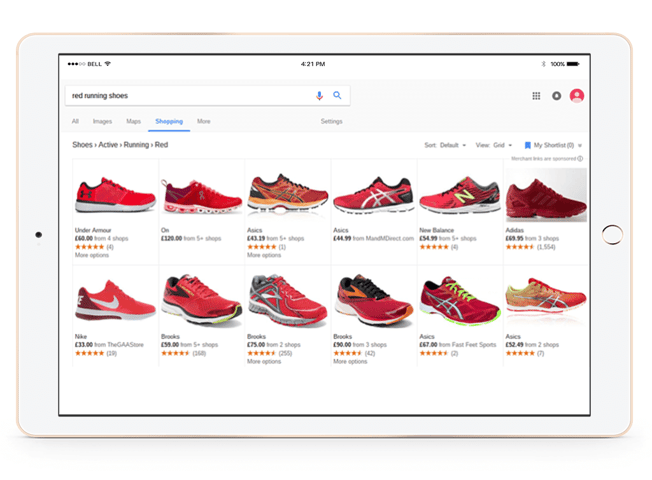The width and height of the screenshot is (652, 480).
Task: Open the Adidas shoe image
Action: point(546,195)
